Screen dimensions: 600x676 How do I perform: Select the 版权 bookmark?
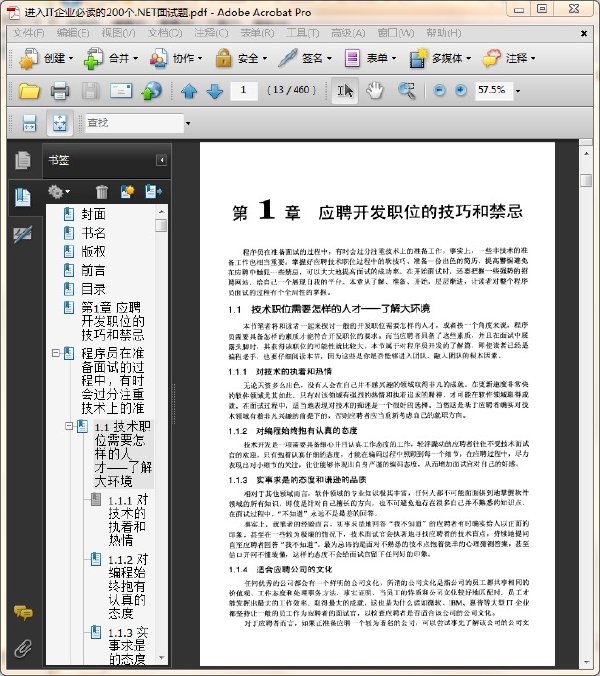pos(93,251)
